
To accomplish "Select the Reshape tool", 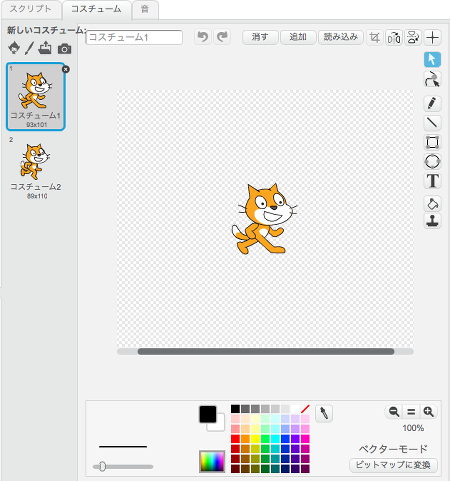I will (432, 80).
